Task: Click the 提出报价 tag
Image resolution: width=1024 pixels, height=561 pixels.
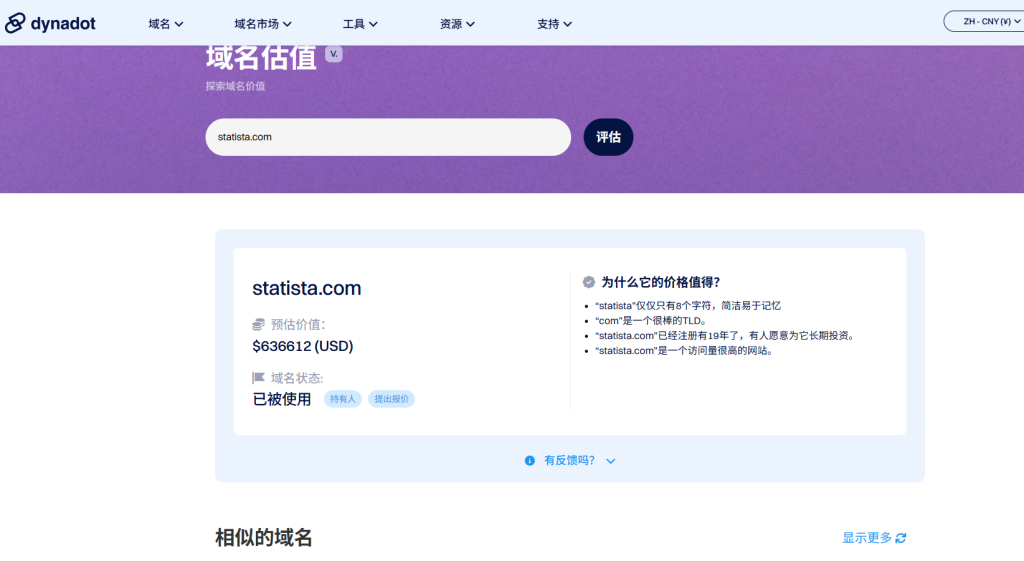Action: [x=391, y=399]
